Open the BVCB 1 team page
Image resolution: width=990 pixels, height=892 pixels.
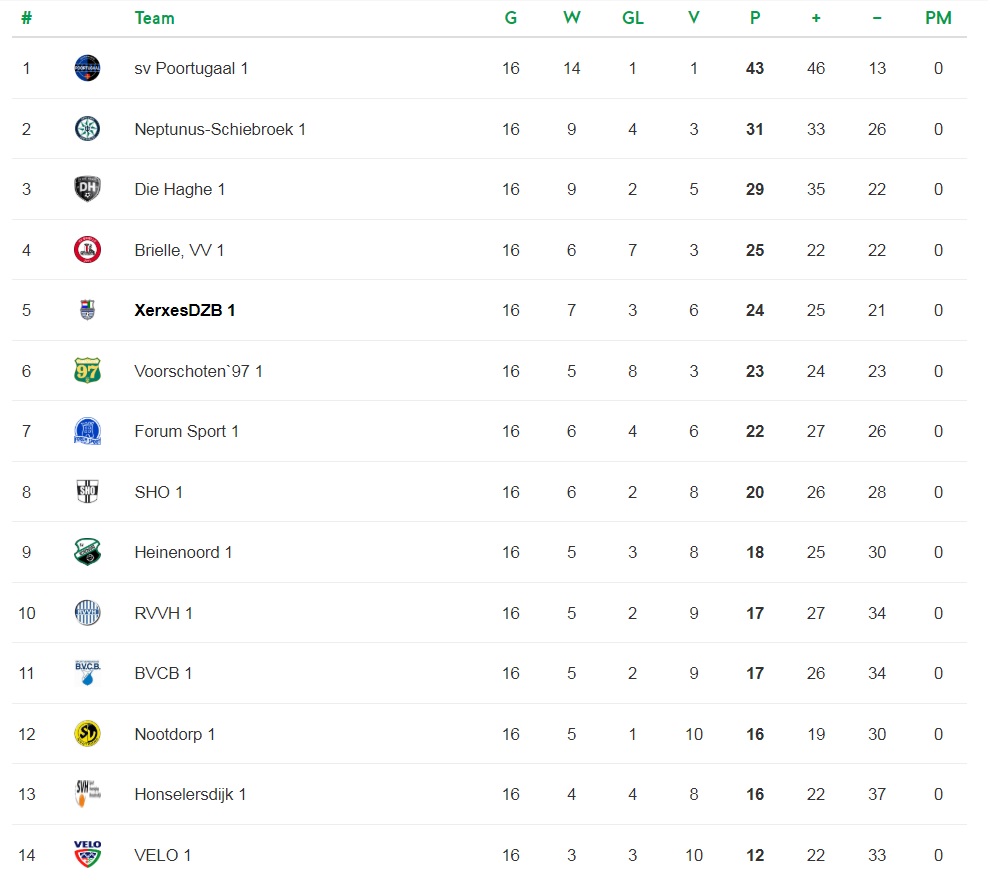163,674
